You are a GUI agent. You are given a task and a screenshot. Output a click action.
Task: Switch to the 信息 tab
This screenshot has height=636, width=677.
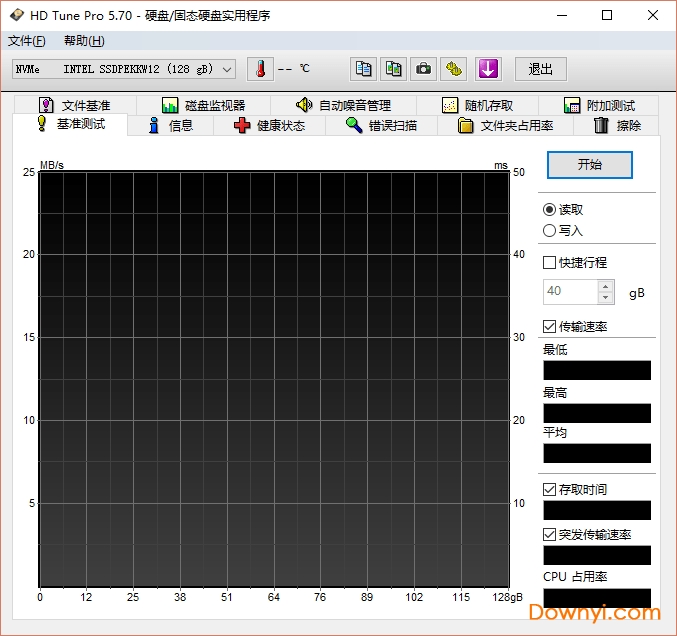[x=171, y=126]
